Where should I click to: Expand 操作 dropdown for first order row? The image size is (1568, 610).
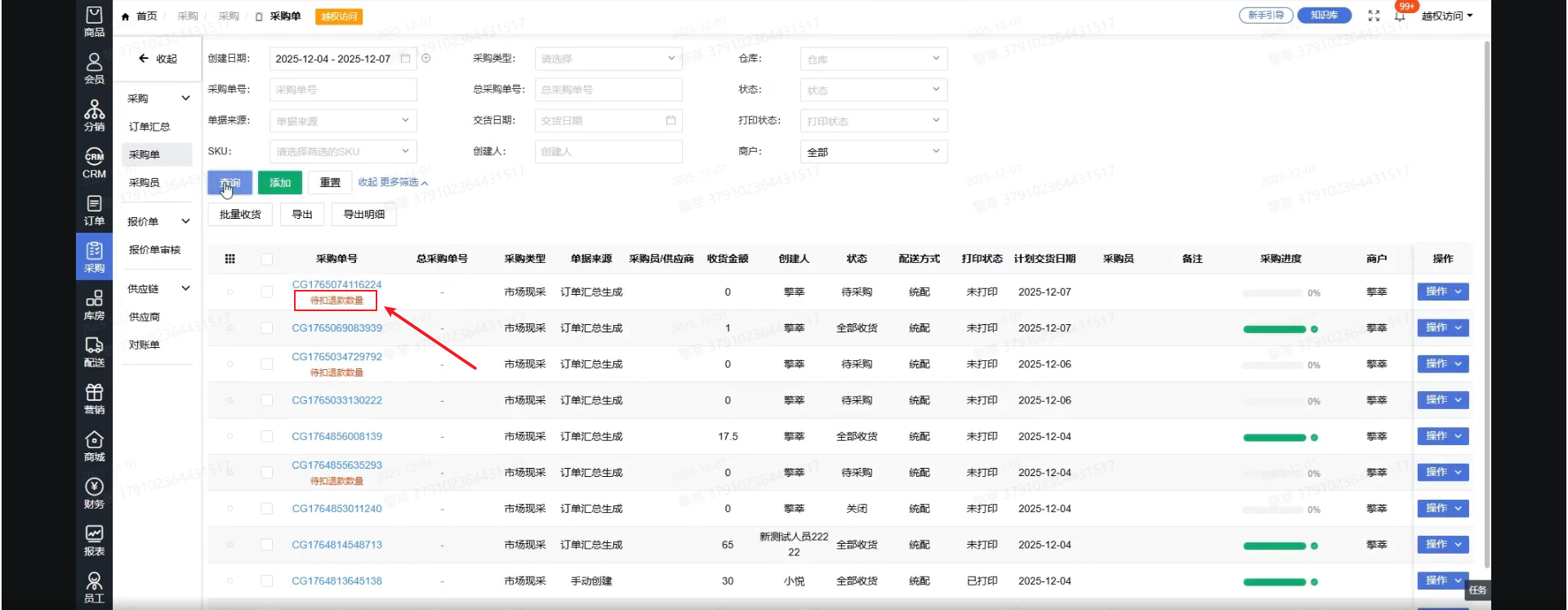tap(1442, 292)
